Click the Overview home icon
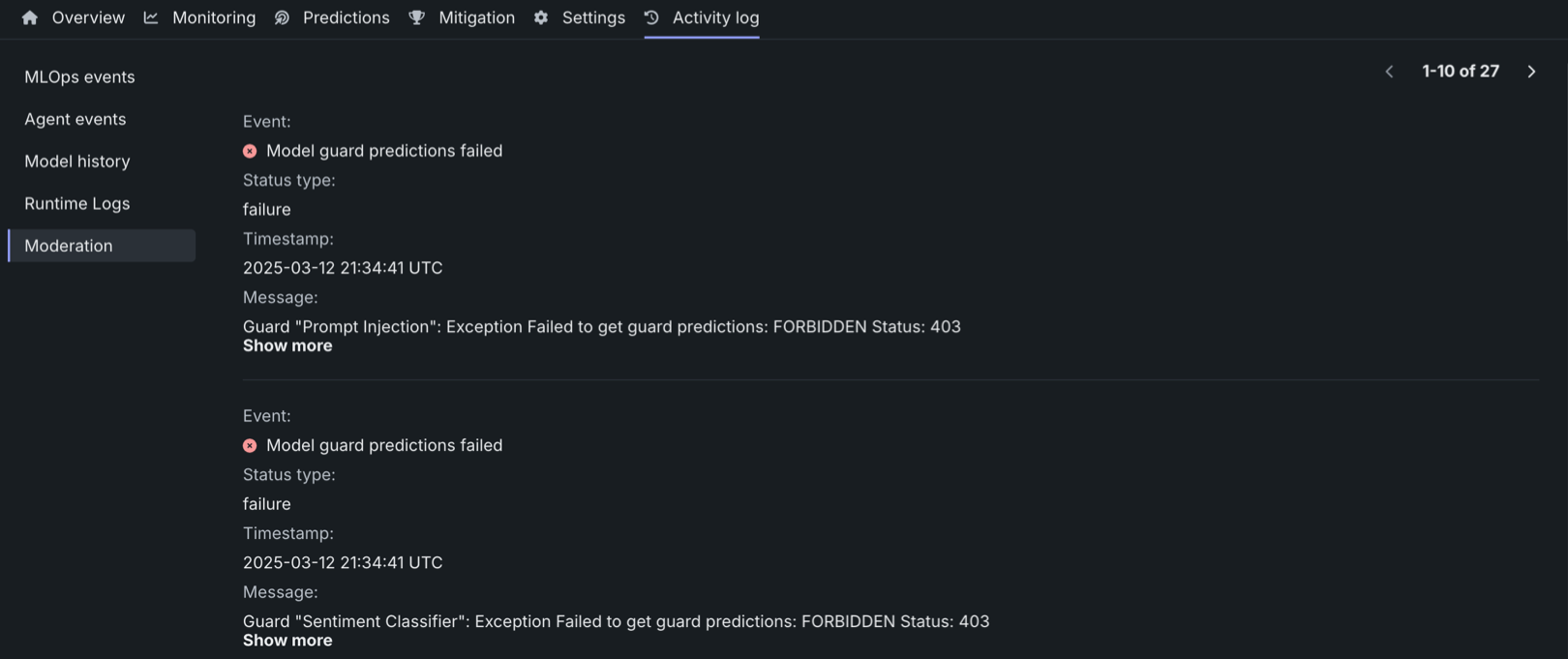Image resolution: width=1568 pixels, height=659 pixels. (30, 17)
